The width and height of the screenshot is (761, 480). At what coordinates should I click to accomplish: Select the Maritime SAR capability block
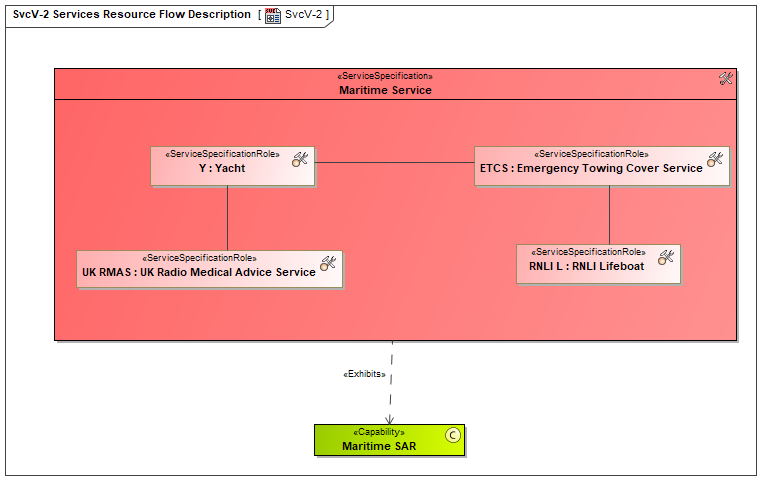389,440
